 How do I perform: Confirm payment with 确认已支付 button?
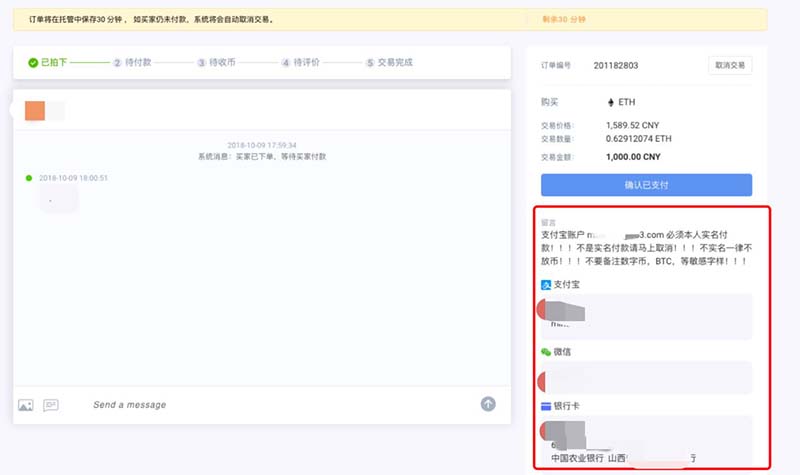(x=646, y=185)
